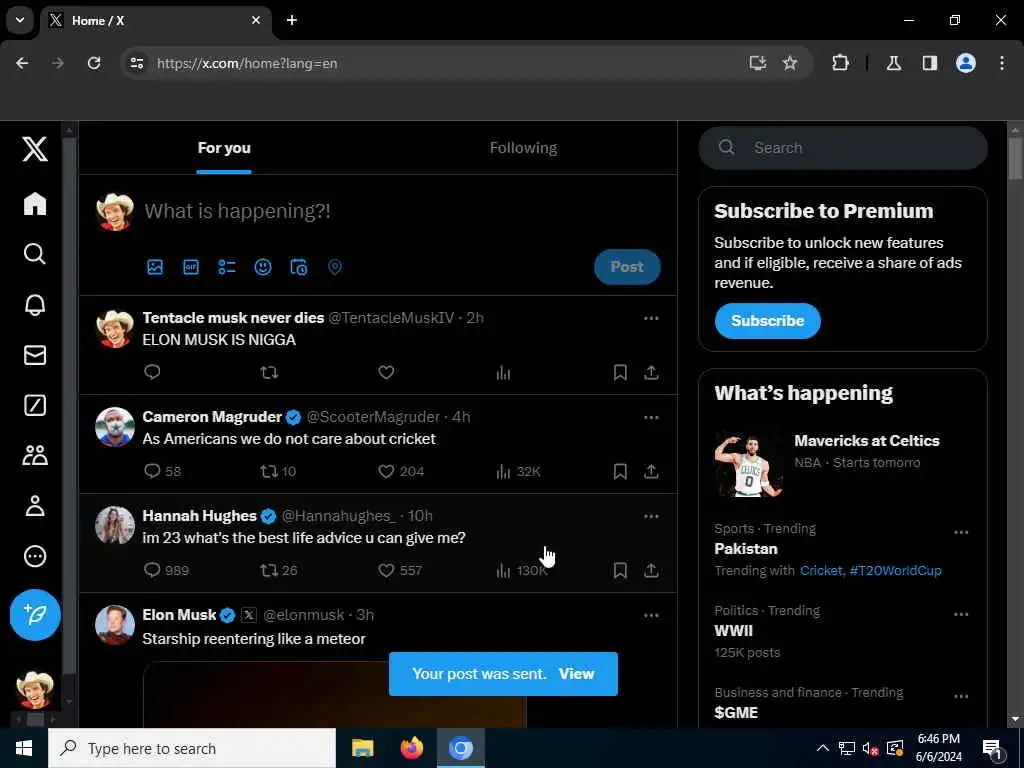Open more options on TentacleMuskIV post
This screenshot has height=768, width=1024.
651,318
